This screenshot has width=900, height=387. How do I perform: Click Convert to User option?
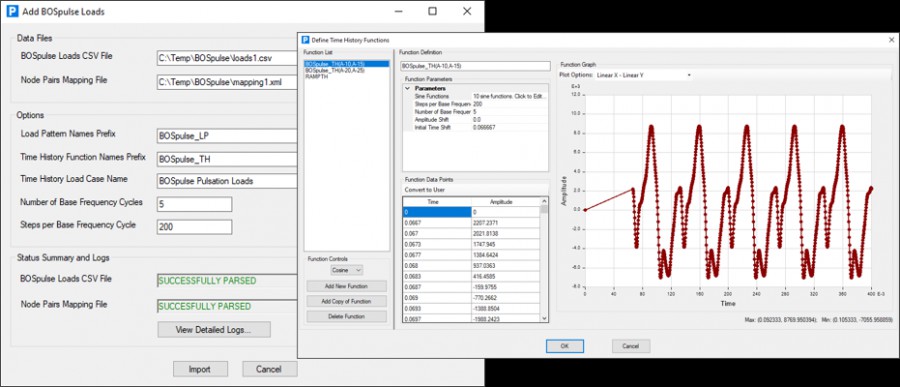[x=425, y=190]
